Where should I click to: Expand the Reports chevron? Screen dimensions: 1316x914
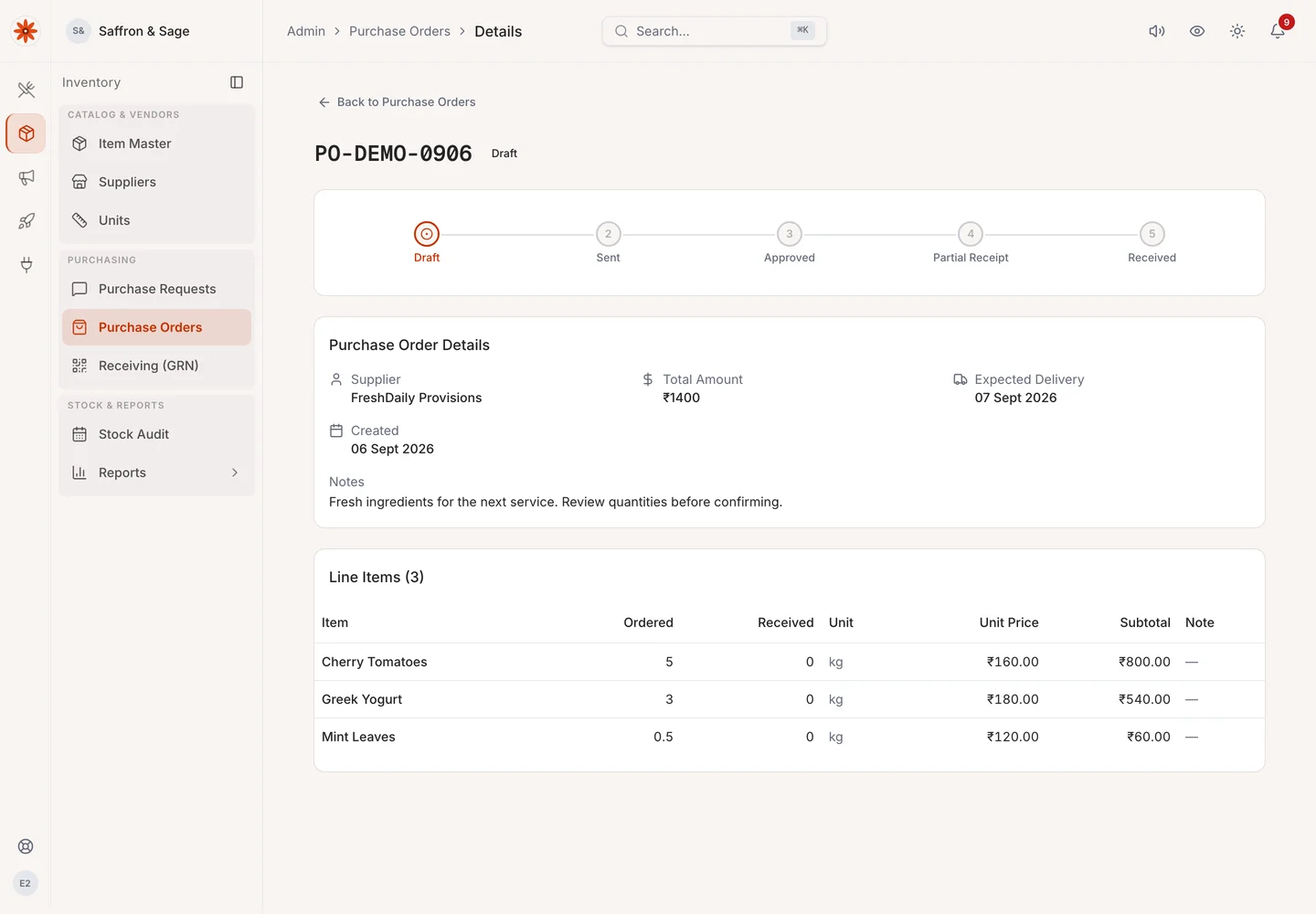click(235, 473)
